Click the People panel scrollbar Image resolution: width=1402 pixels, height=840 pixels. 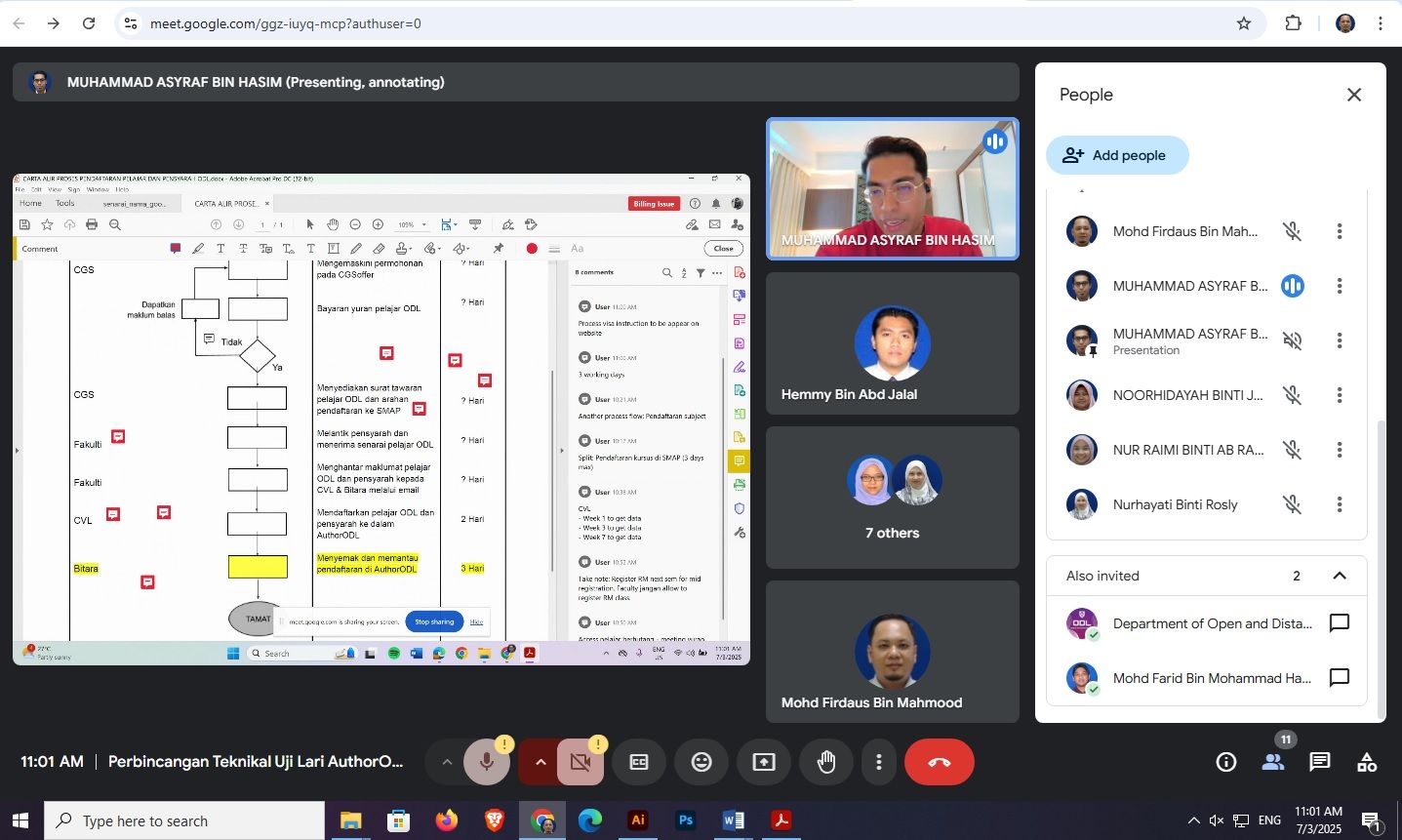click(1380, 566)
